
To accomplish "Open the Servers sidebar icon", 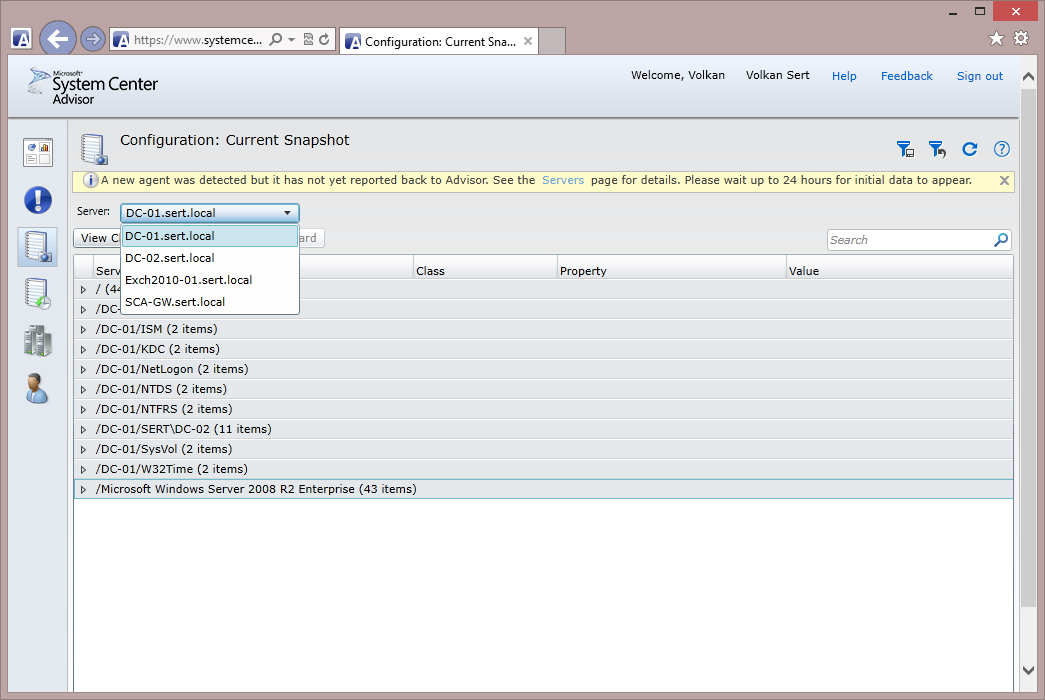I will click(x=38, y=341).
